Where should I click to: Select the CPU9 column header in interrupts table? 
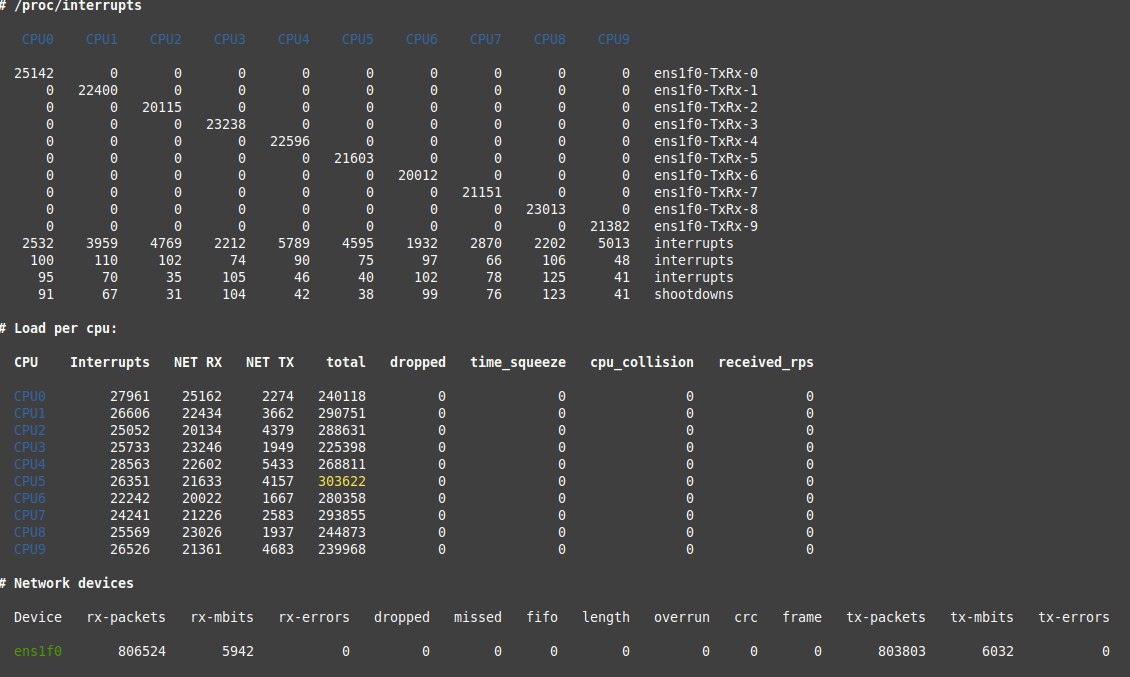613,39
